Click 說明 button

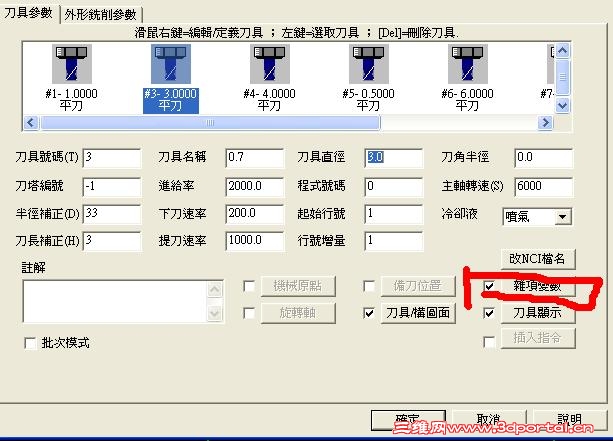569,420
